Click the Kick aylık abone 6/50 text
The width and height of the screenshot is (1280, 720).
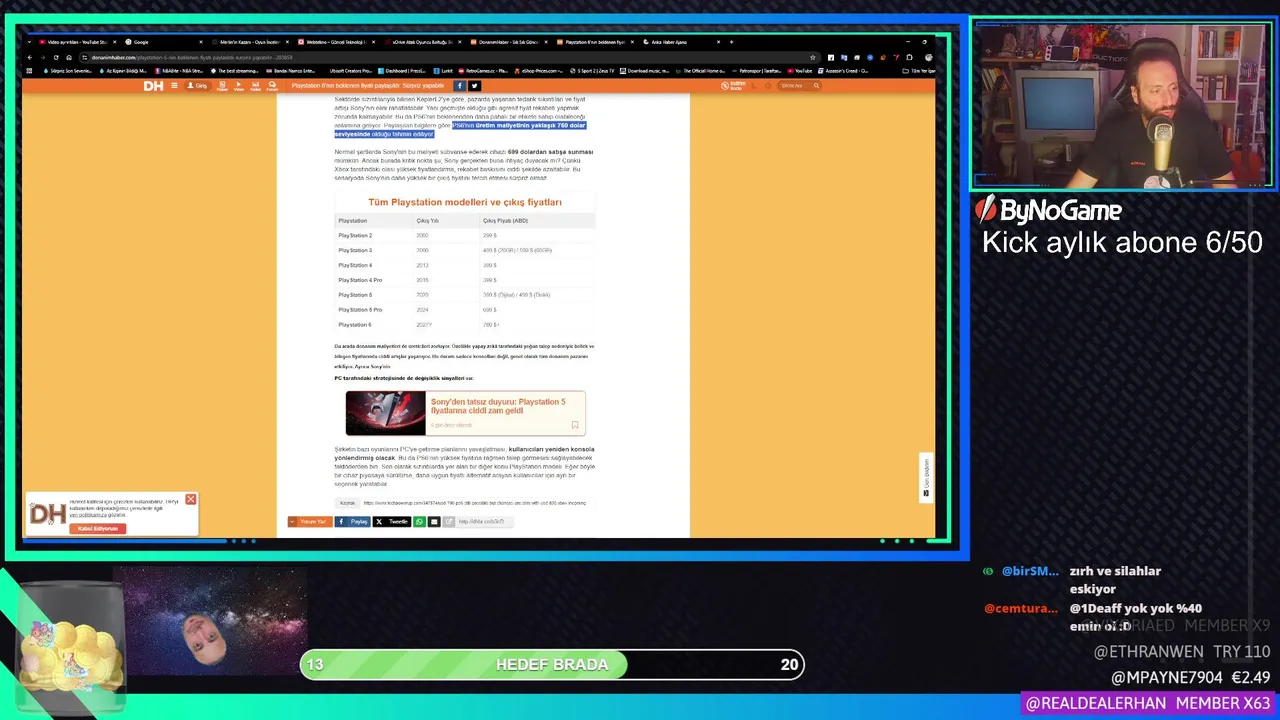click(1122, 243)
